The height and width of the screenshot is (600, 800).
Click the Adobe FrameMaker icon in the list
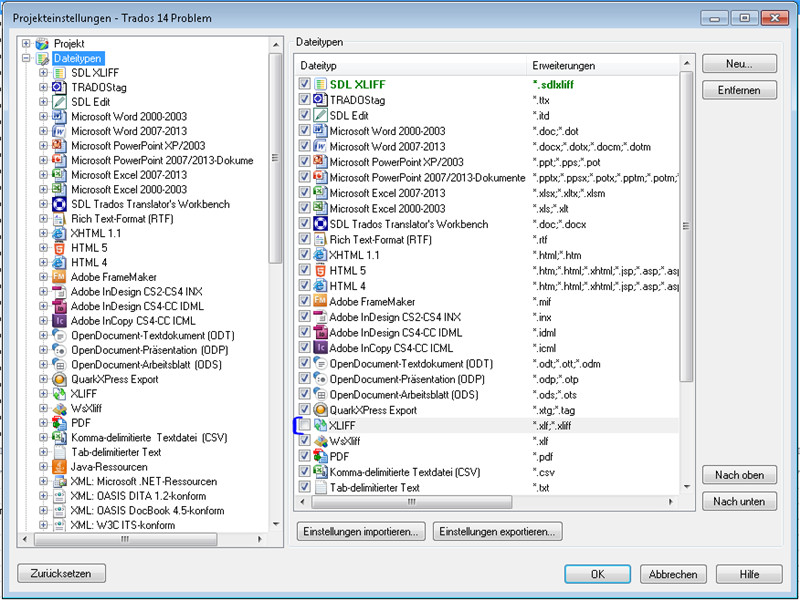click(x=320, y=302)
